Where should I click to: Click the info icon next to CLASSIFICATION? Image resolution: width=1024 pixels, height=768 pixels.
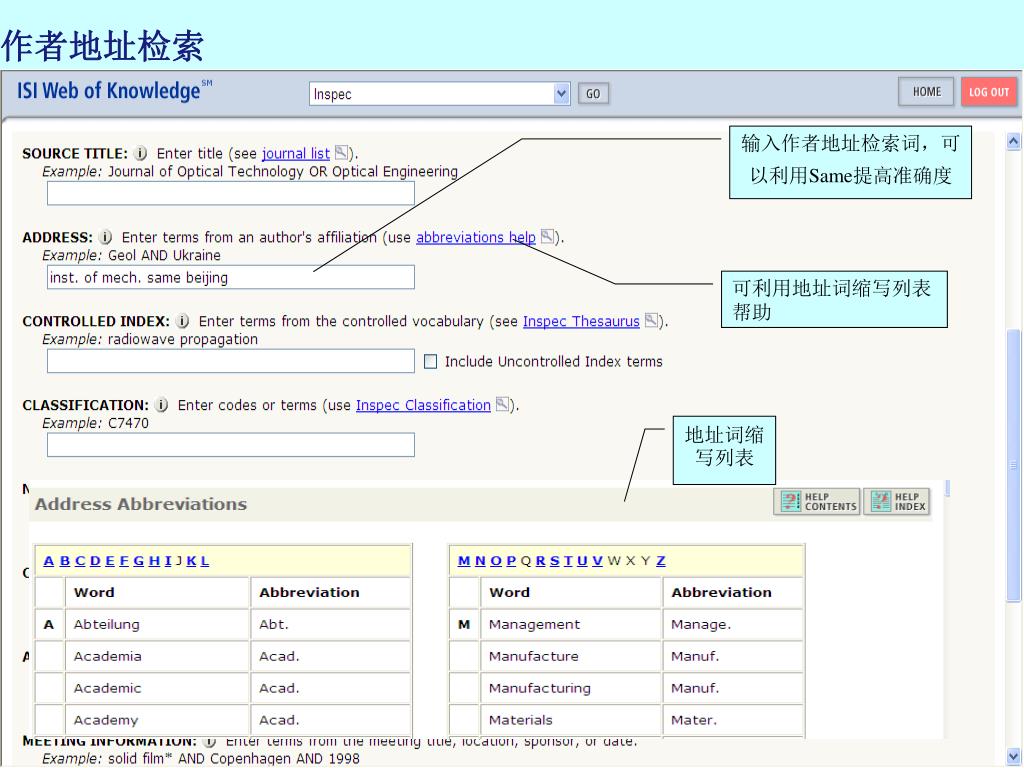click(162, 405)
